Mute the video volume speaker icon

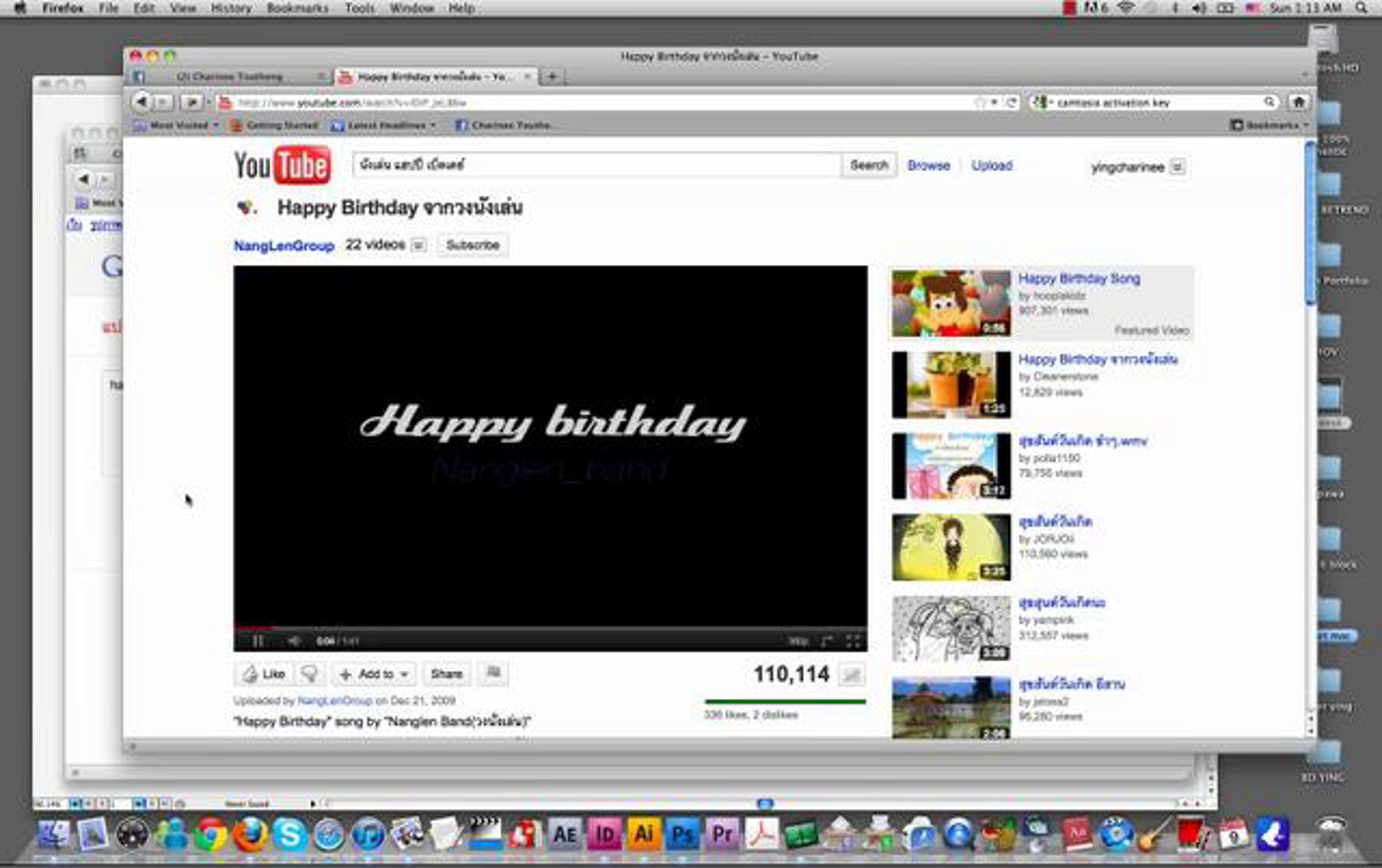294,641
